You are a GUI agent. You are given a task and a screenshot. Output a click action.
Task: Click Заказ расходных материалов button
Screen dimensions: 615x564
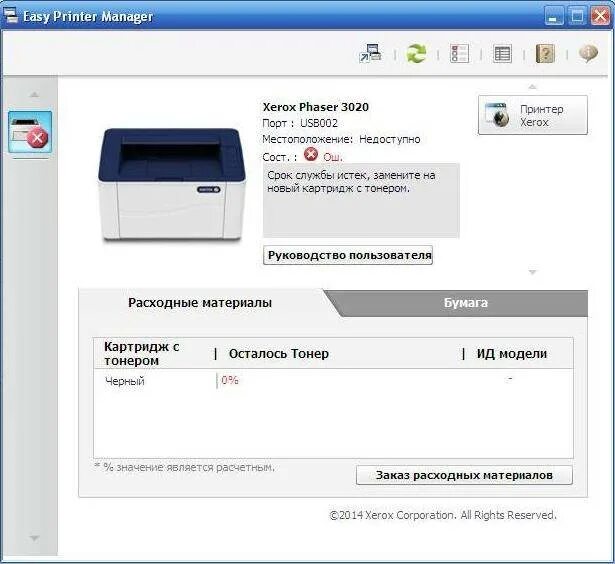pos(464,475)
